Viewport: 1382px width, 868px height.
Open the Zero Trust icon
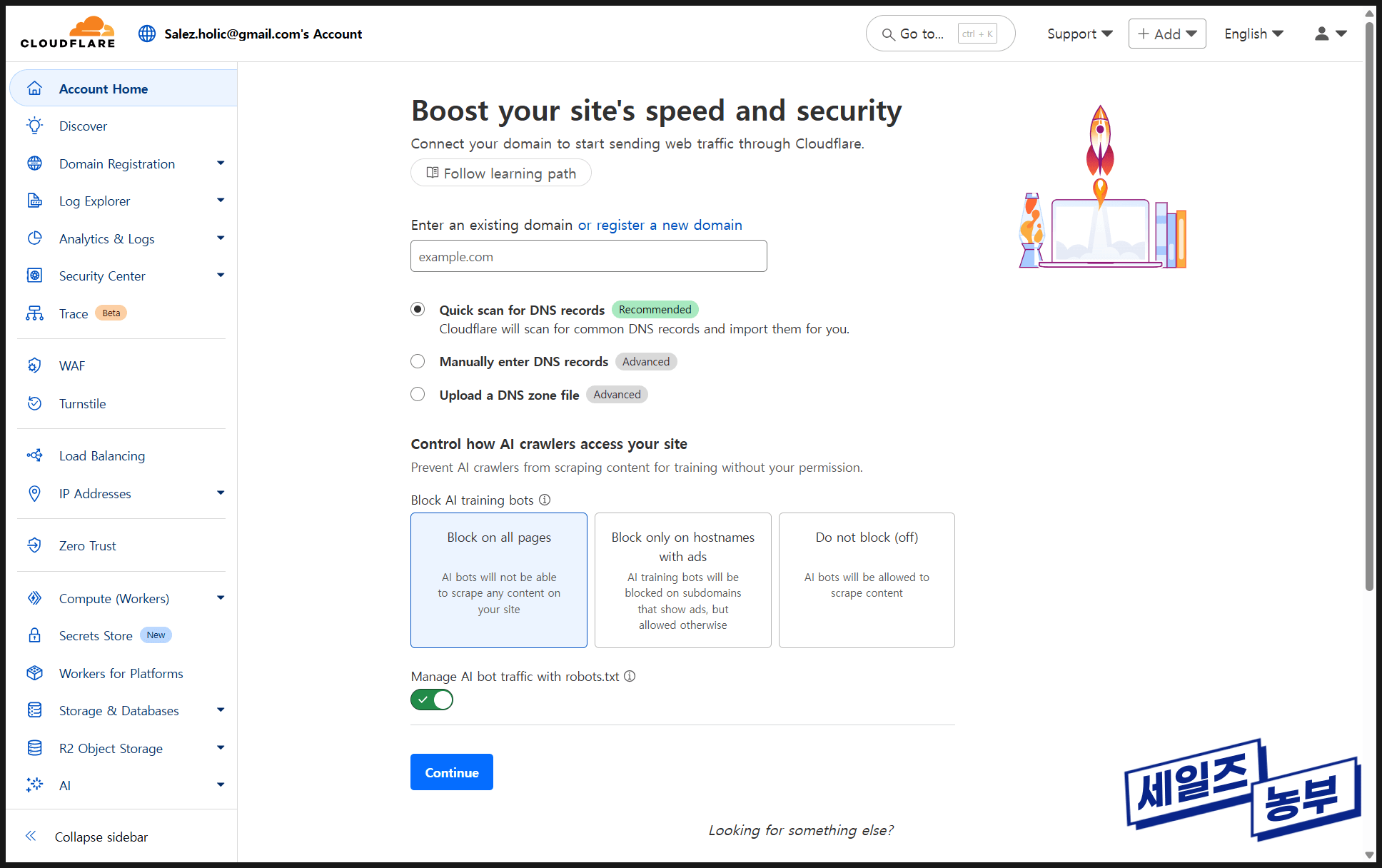click(x=34, y=545)
